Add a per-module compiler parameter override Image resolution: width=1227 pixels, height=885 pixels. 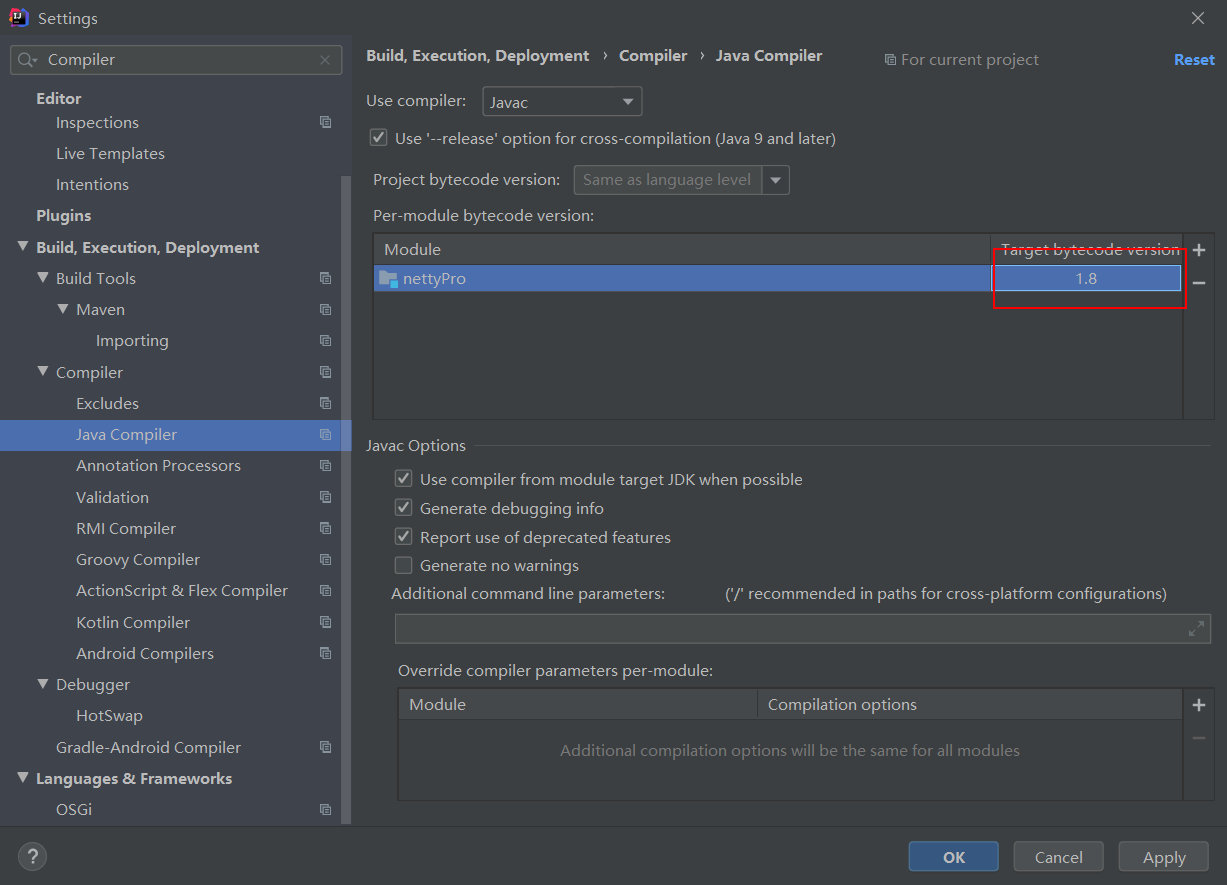[x=1199, y=705]
